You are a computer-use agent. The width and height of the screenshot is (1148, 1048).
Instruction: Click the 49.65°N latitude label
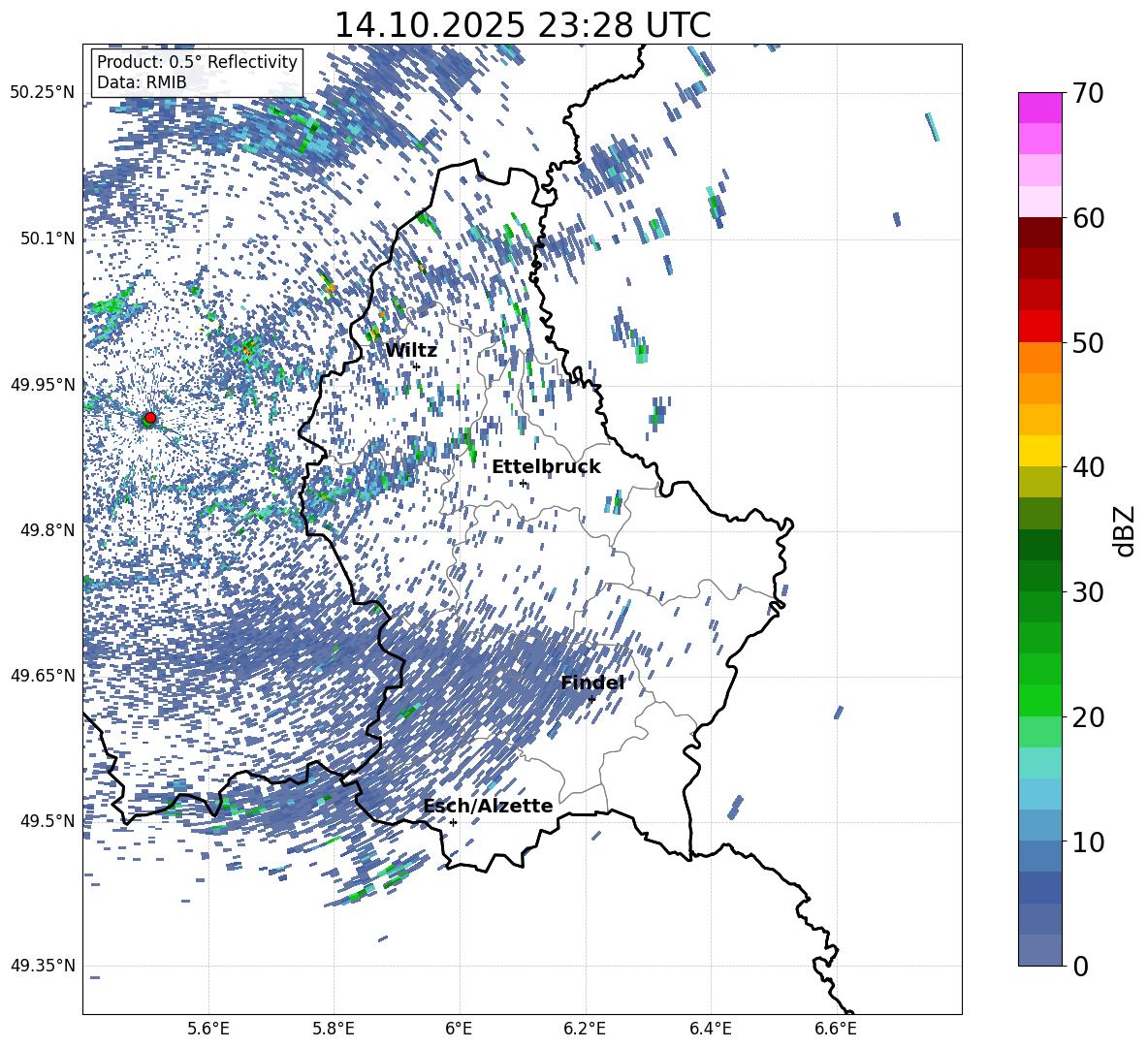click(x=43, y=675)
